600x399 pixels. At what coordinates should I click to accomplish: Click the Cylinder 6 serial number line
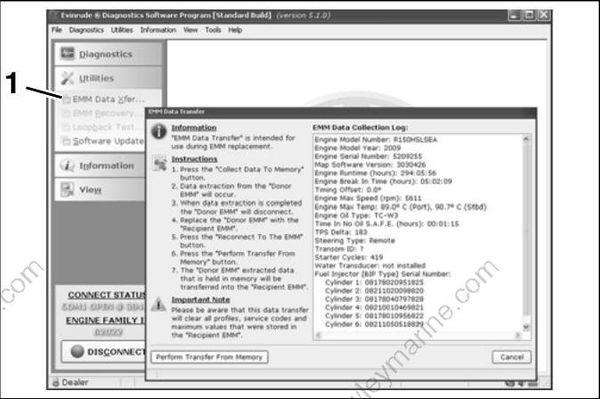(374, 324)
